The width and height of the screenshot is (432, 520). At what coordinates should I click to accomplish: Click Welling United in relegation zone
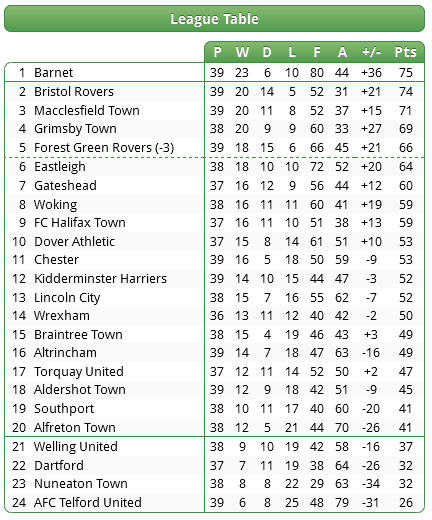point(76,447)
